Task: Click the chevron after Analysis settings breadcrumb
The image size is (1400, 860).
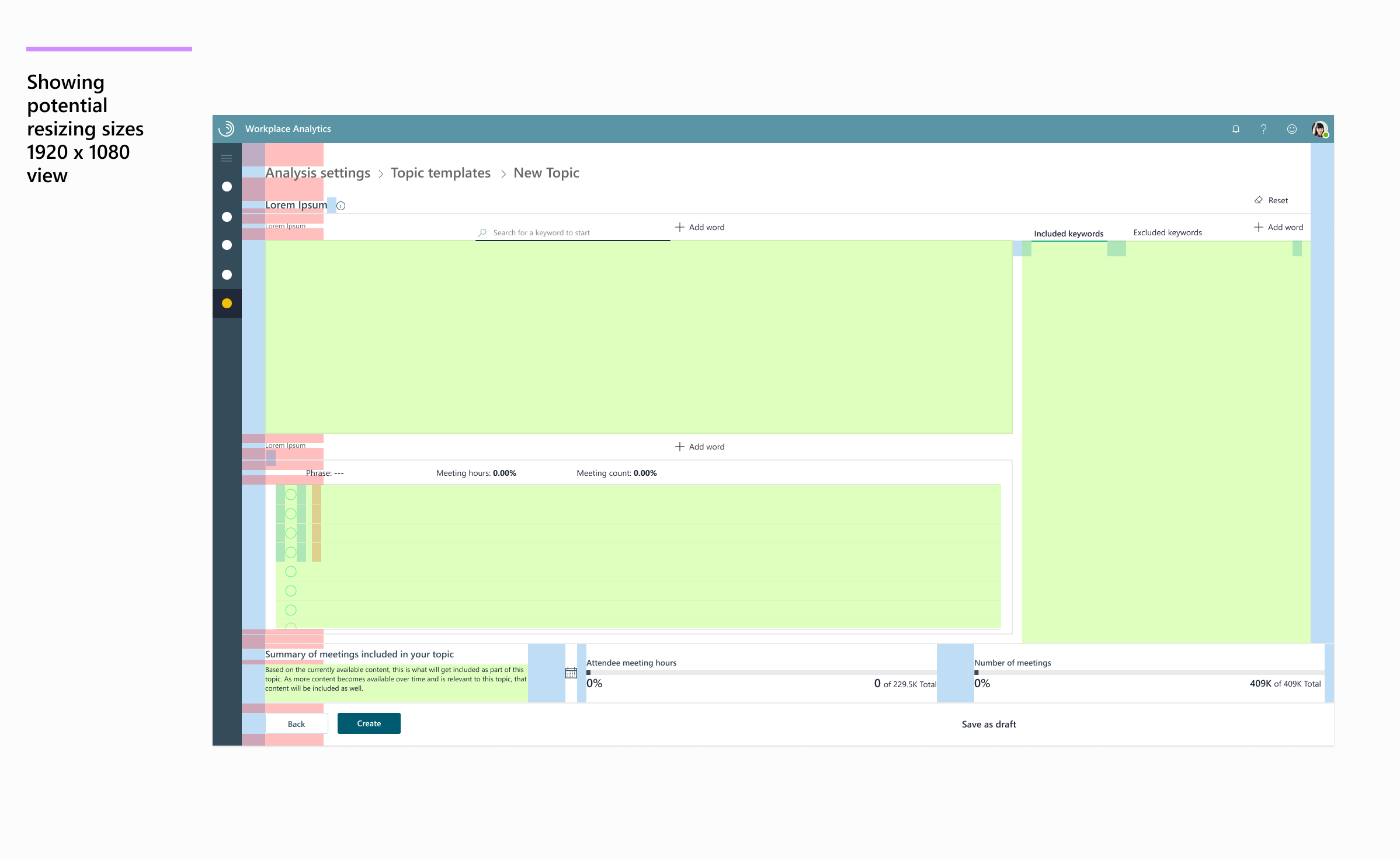Action: tap(381, 173)
